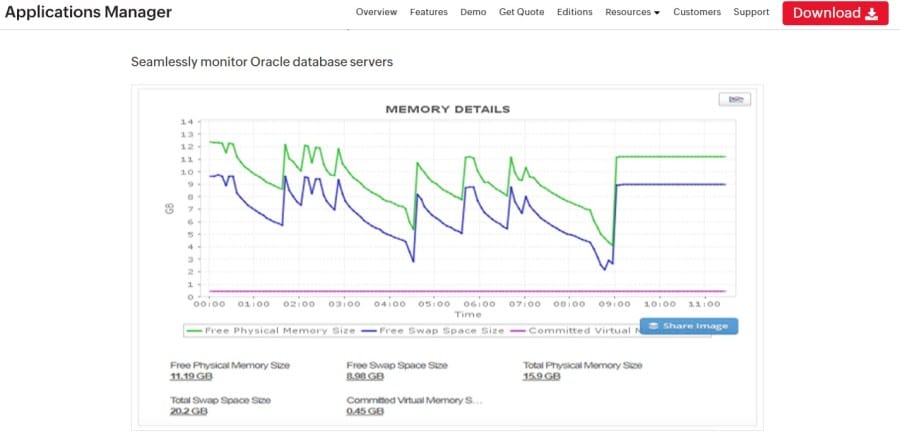Select the Free Swap Space Size legend entry
The image size is (900, 439).
tap(433, 331)
